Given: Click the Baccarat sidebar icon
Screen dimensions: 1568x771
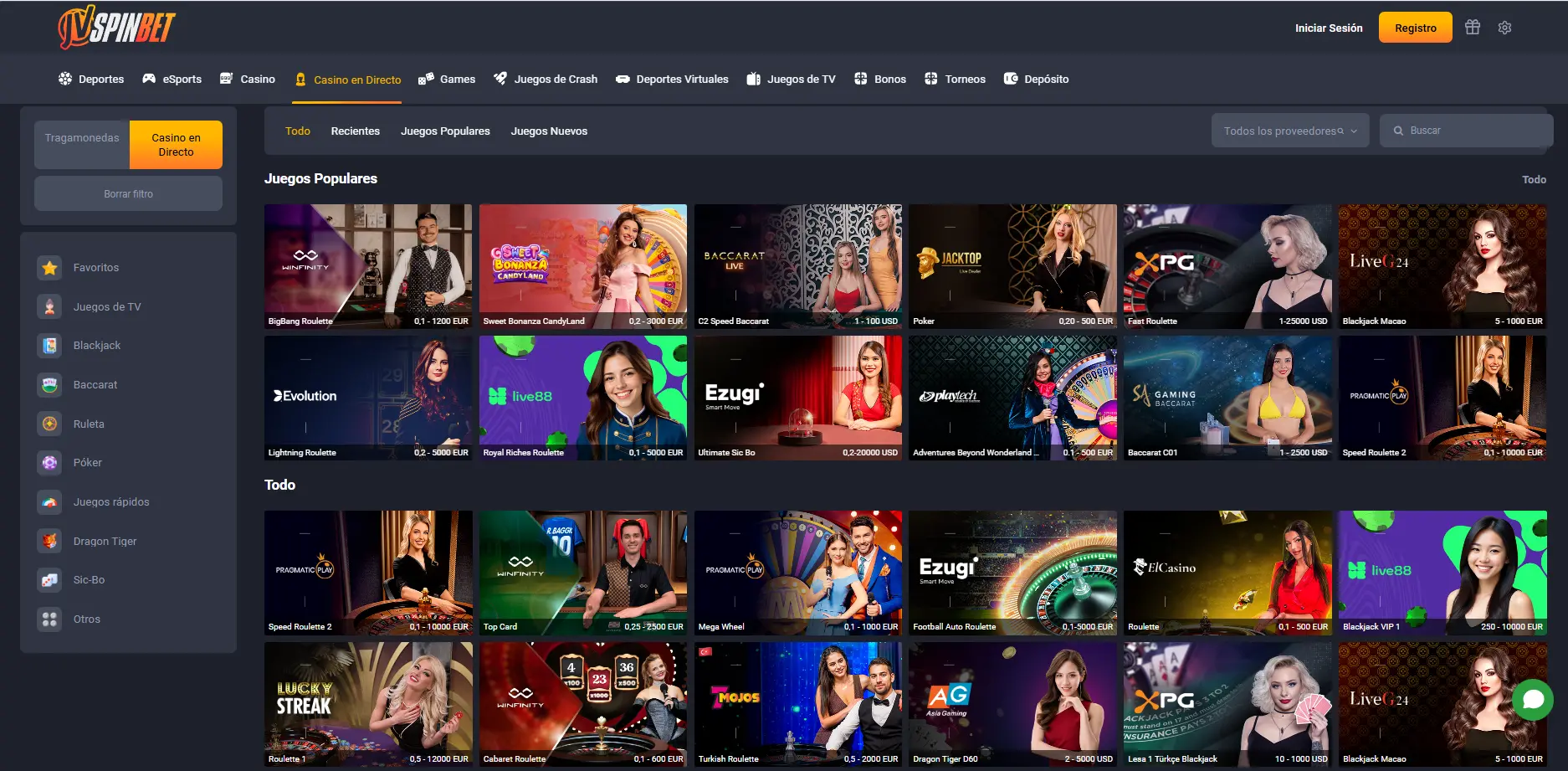Looking at the screenshot, I should (x=49, y=385).
